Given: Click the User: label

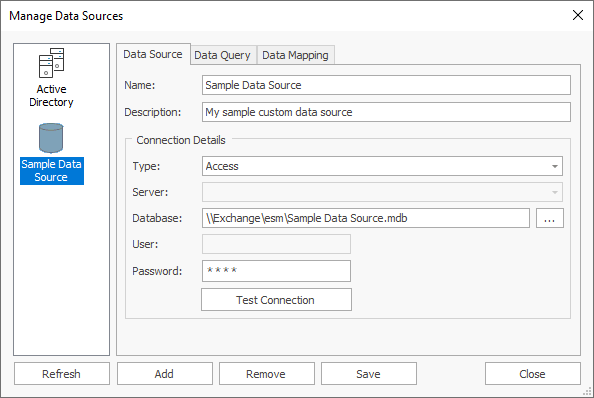Looking at the screenshot, I should (145, 244).
